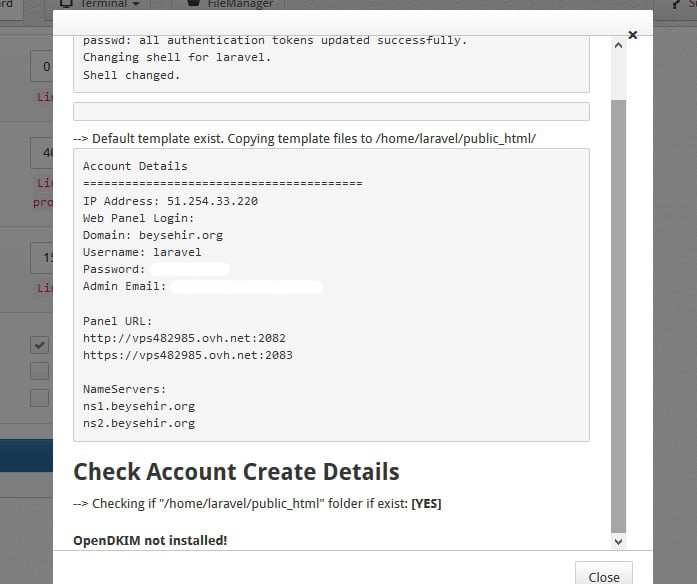
Task: Click the dialog's vertical scrollbar thumb
Action: 618,316
